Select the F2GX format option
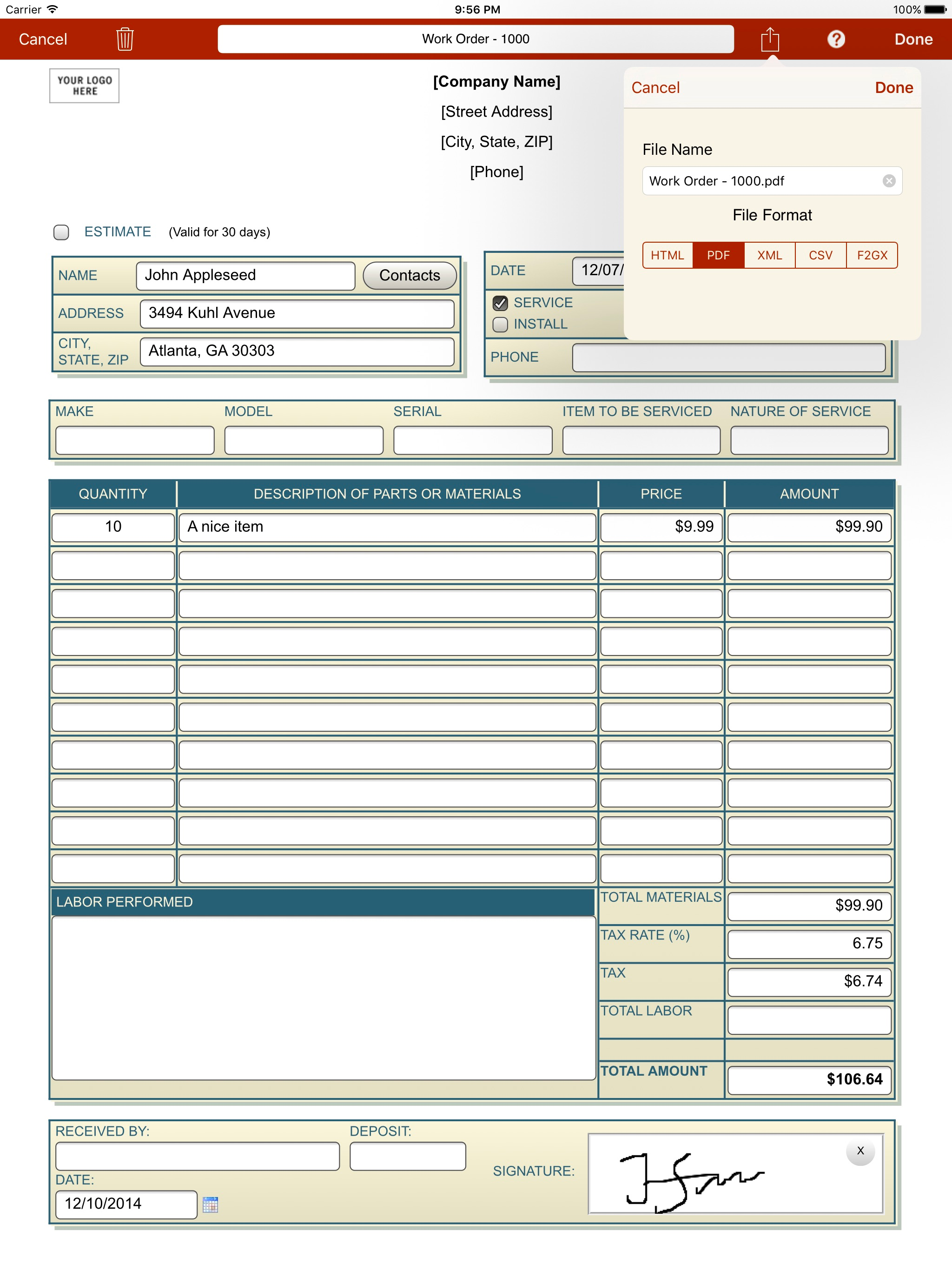 click(872, 256)
